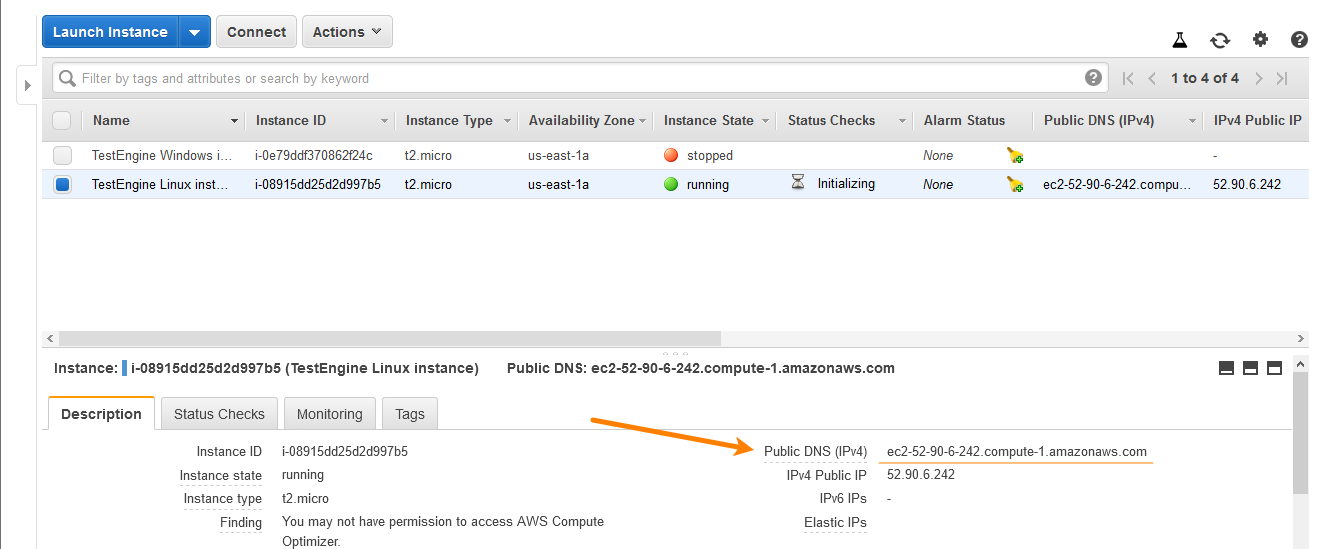
Task: Click the stopped instance state cell
Action: 699,155
